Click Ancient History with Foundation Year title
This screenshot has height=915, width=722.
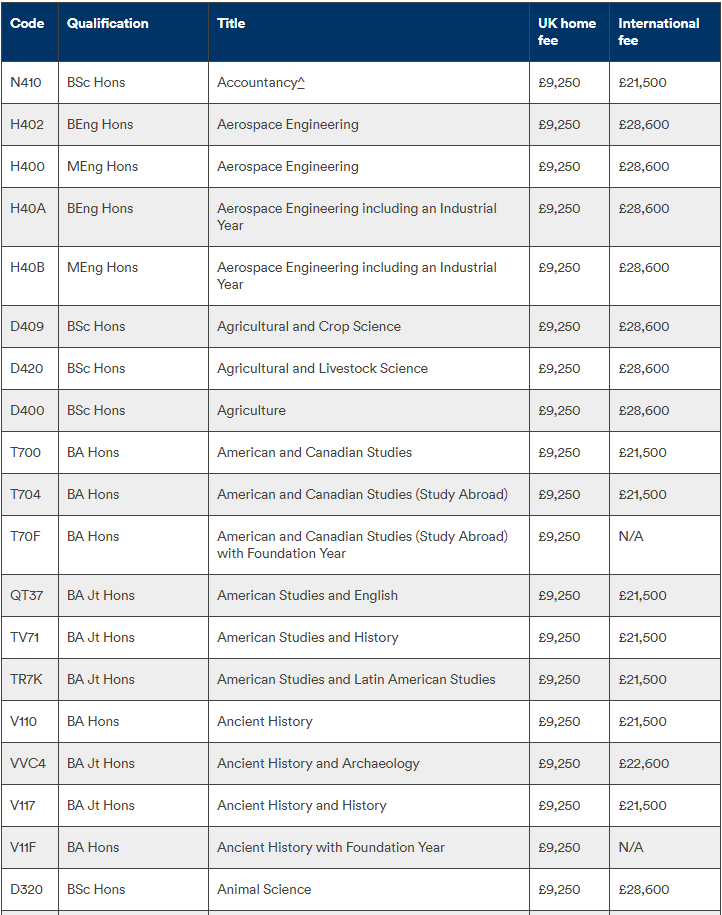point(330,847)
